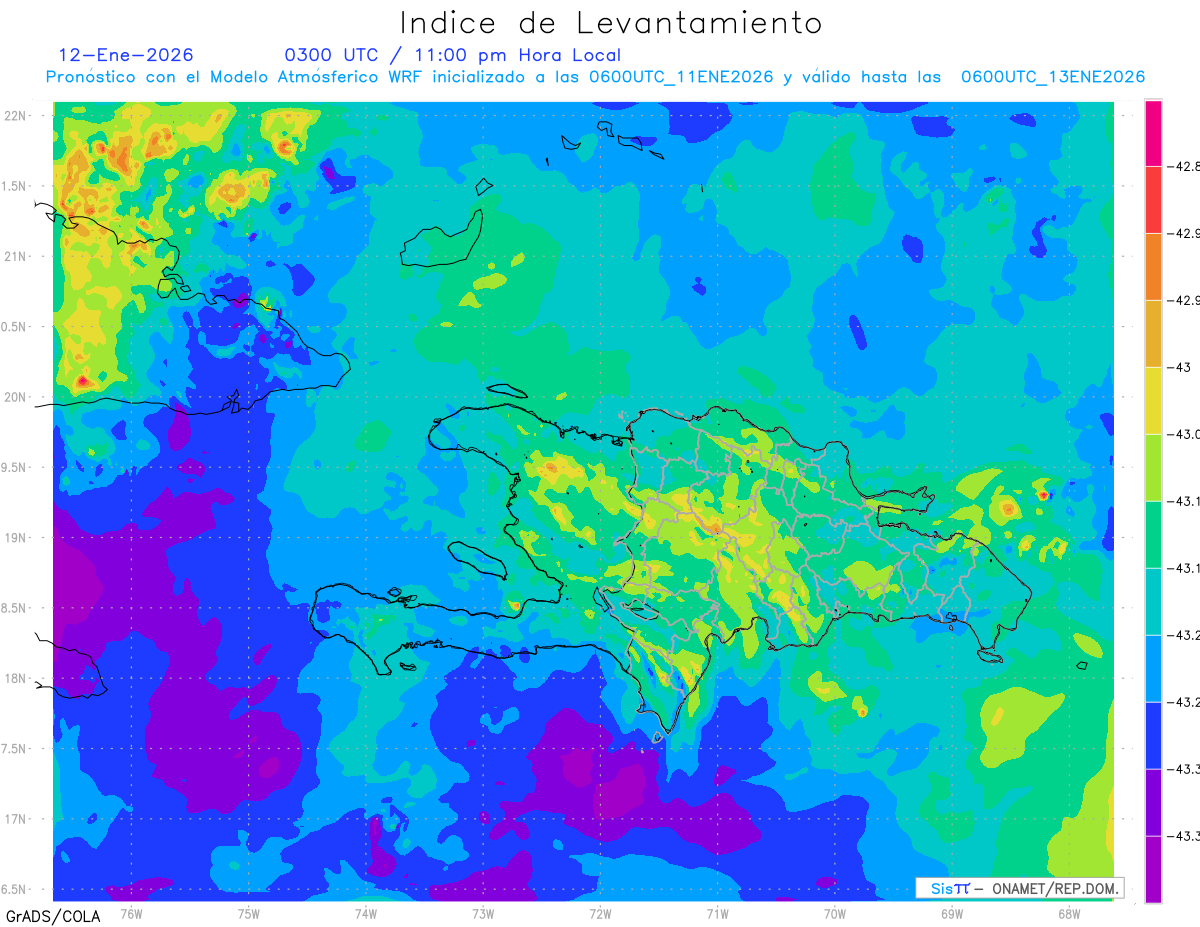
Task: Click the 73W longitude label
Action: (483, 913)
